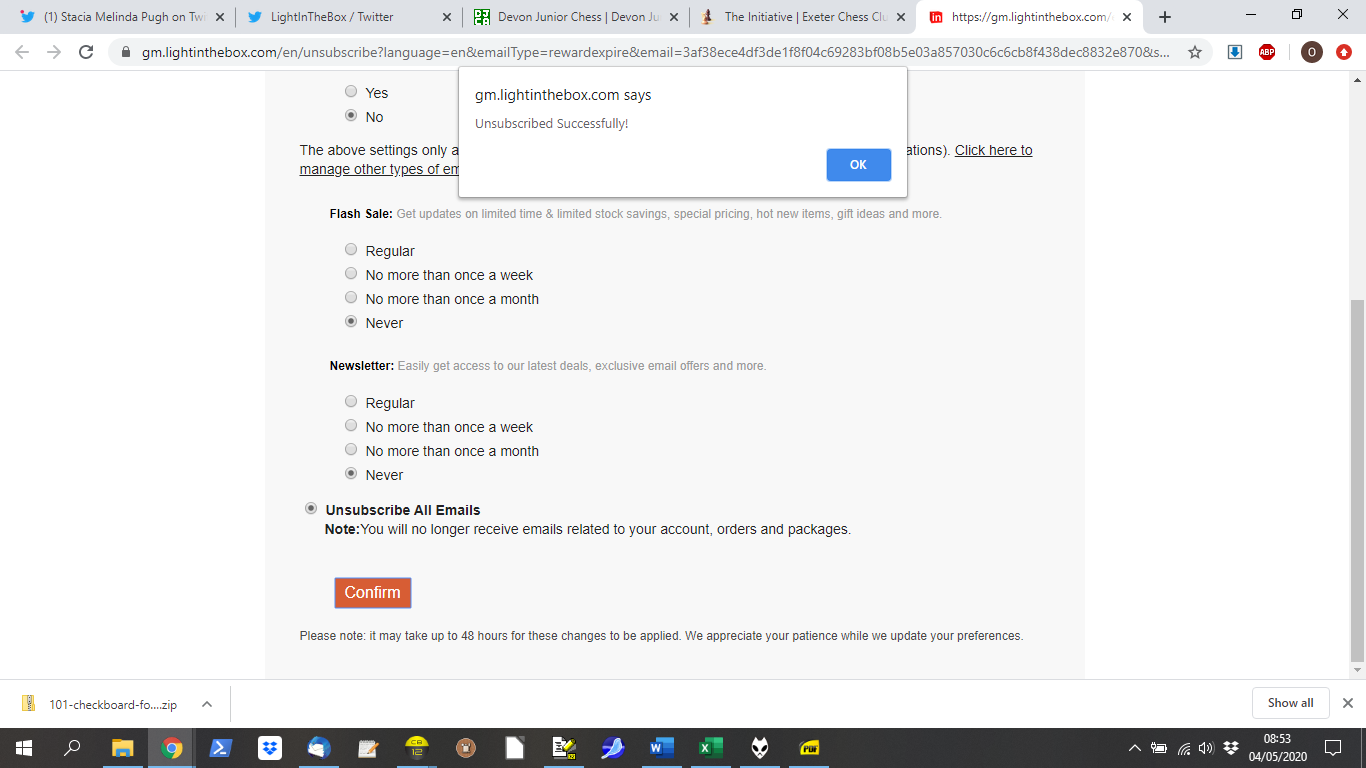Click the red Chrome update arrow icon

pos(1344,52)
